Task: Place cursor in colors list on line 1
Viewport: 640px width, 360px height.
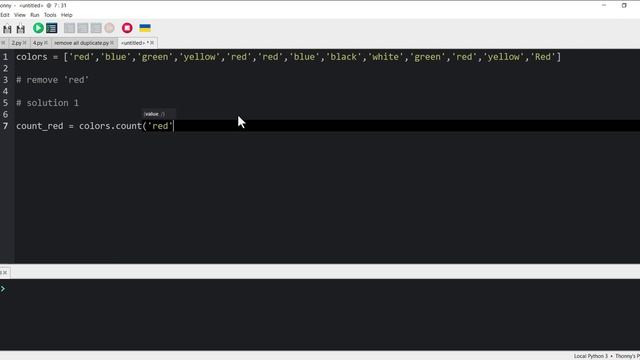Action: coord(289,57)
